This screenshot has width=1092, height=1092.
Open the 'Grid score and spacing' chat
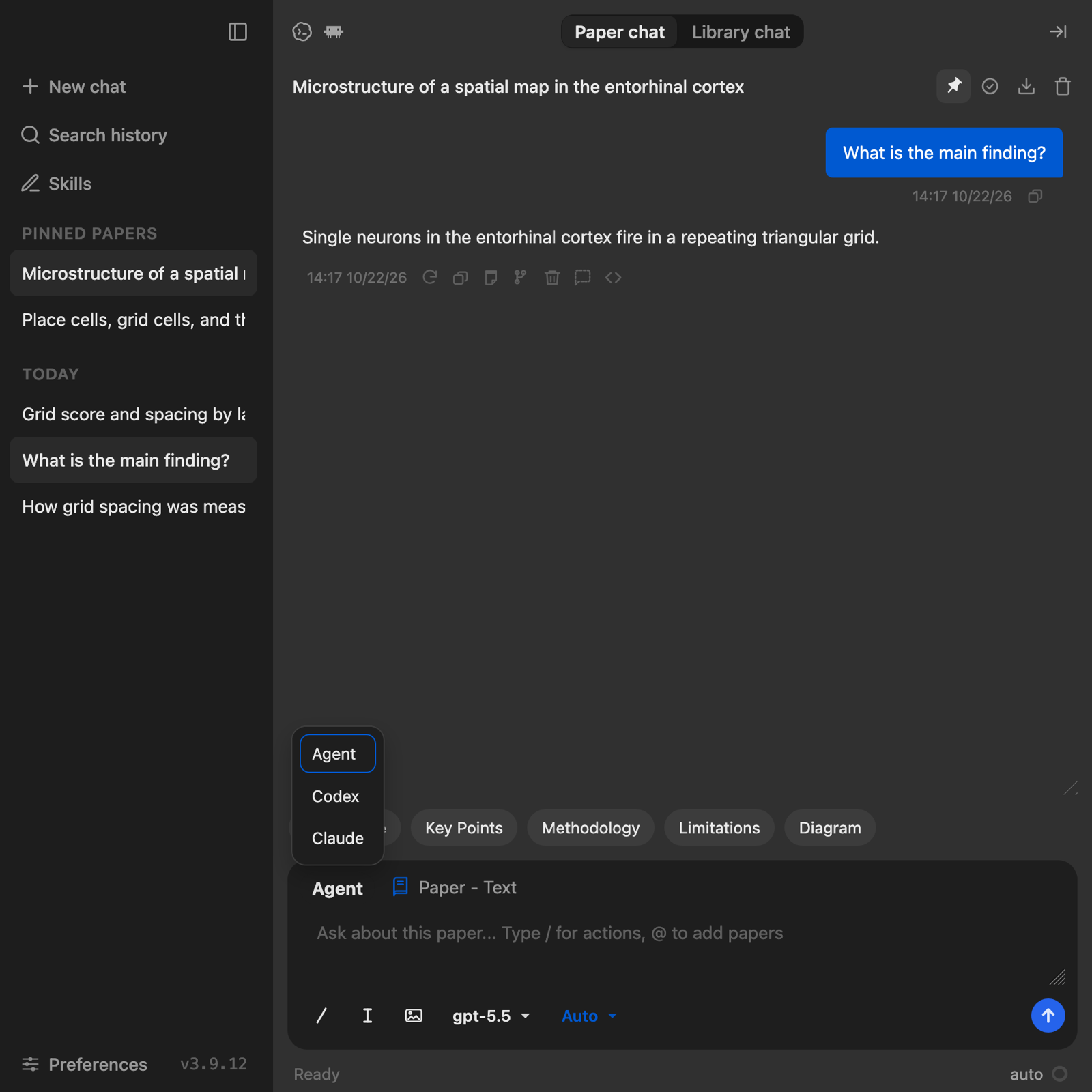tap(133, 414)
